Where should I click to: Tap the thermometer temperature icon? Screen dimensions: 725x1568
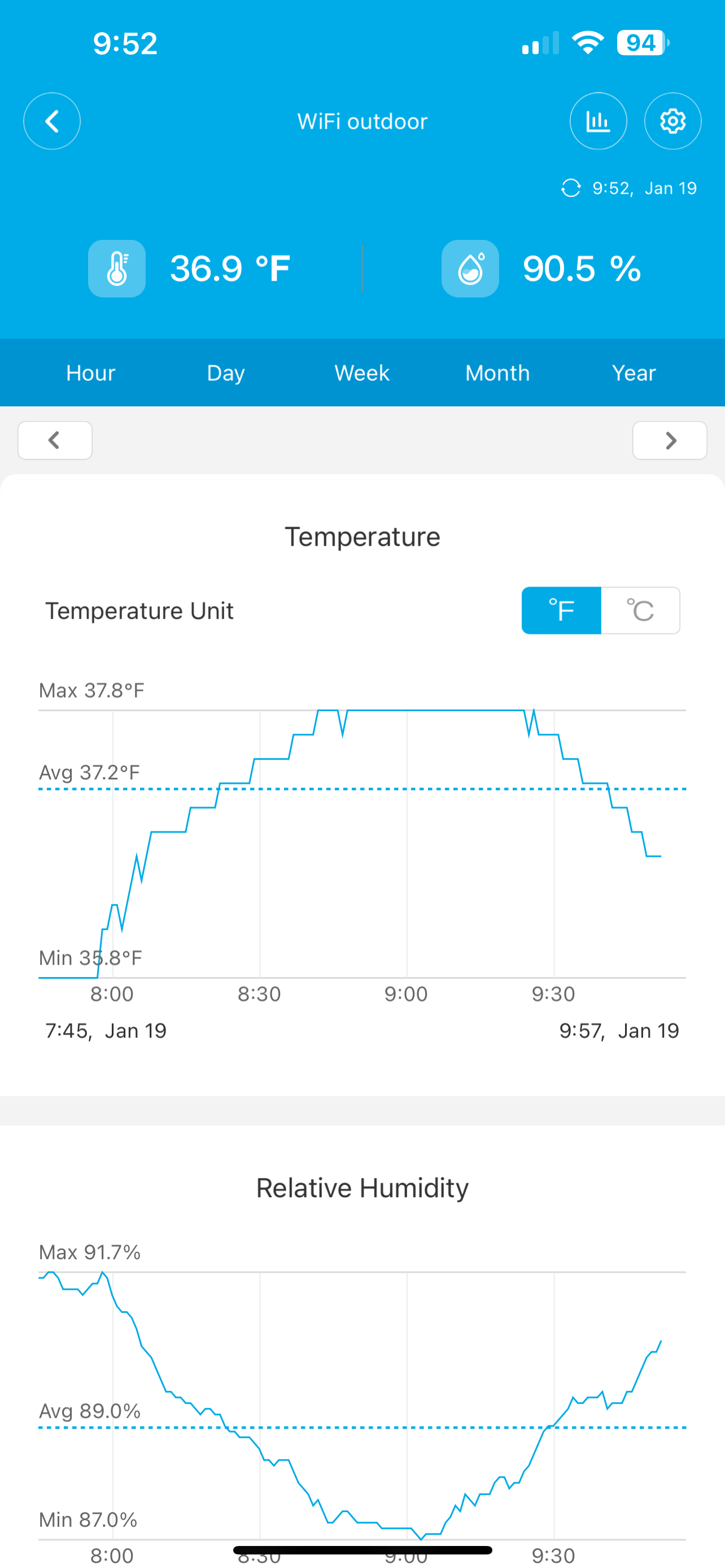pos(117,269)
